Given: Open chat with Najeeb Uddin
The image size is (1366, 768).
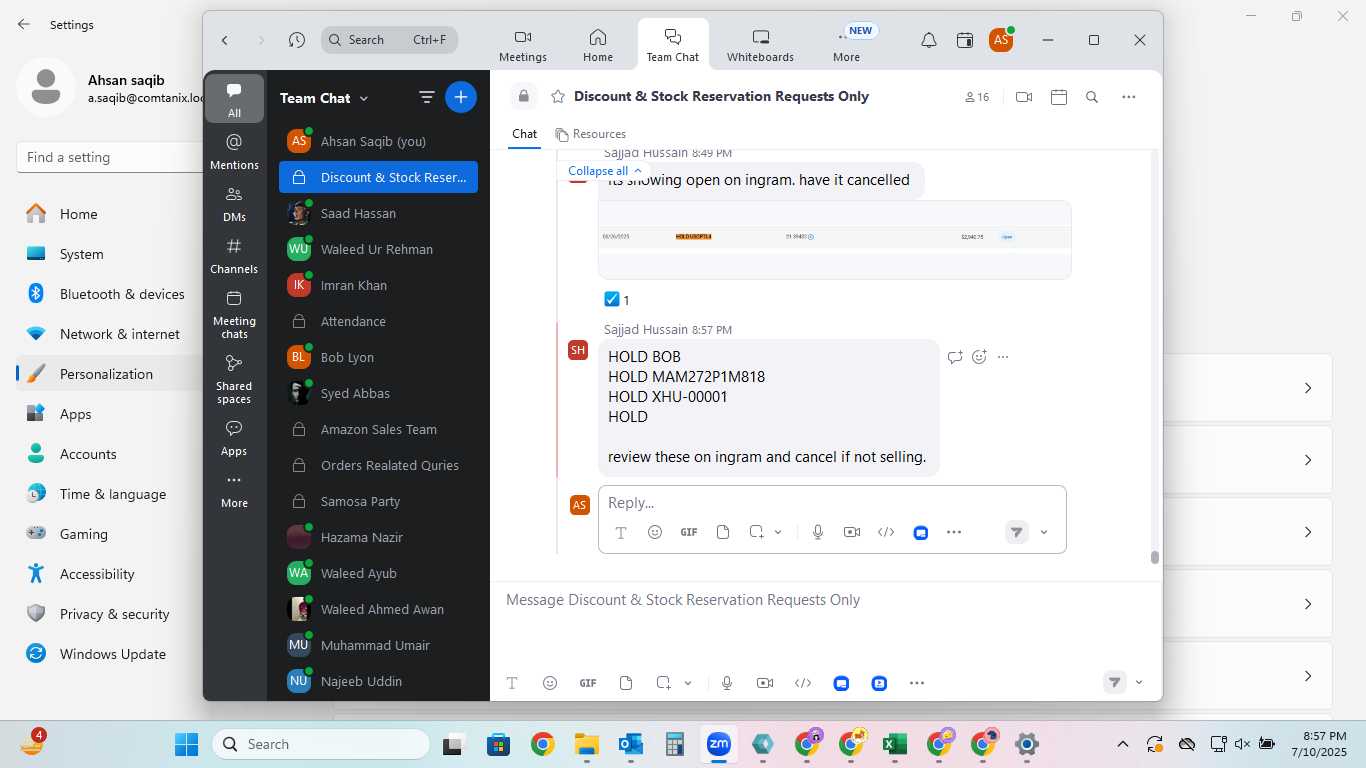Looking at the screenshot, I should click(x=378, y=681).
